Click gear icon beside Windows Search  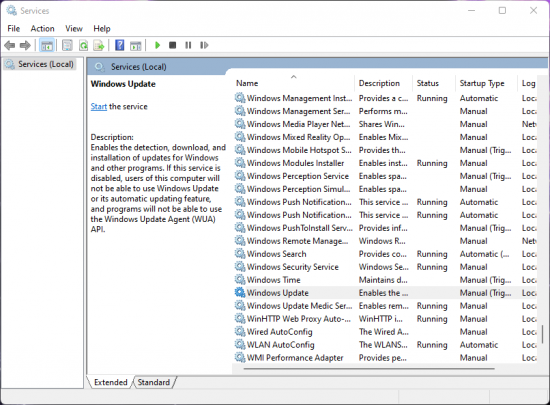point(240,253)
